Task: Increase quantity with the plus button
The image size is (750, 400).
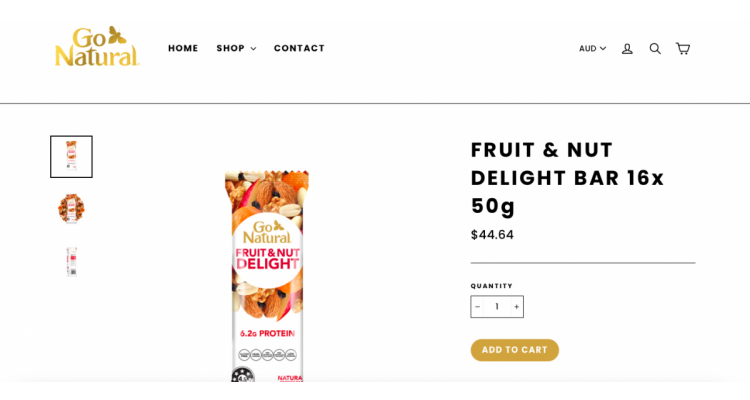Action: click(517, 307)
